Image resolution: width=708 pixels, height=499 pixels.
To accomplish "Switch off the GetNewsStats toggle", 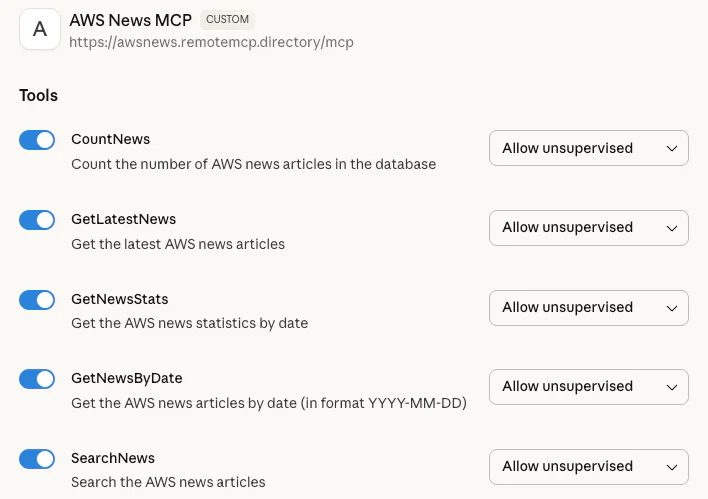I will tap(37, 300).
